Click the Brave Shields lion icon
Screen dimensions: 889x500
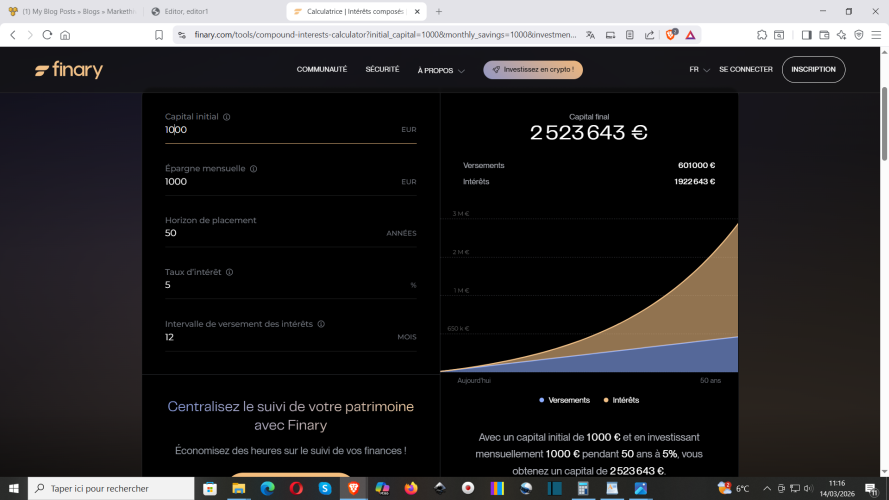671,34
